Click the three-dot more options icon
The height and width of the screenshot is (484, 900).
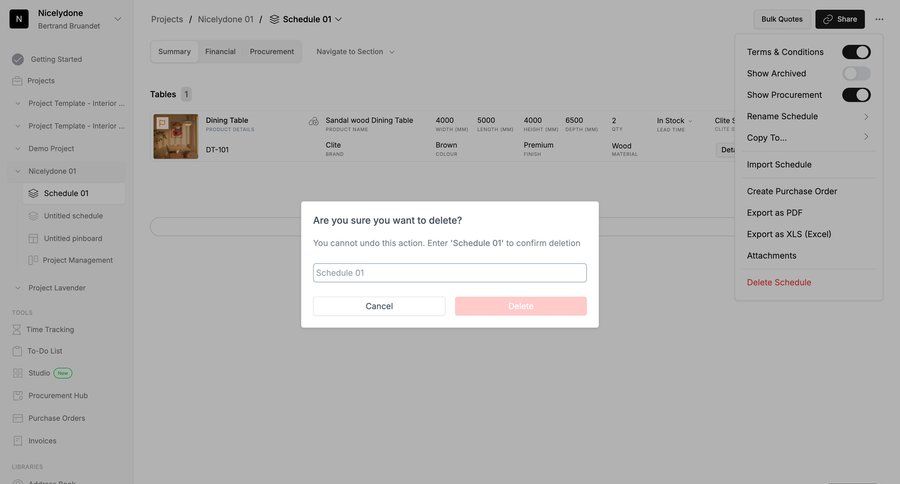click(879, 19)
